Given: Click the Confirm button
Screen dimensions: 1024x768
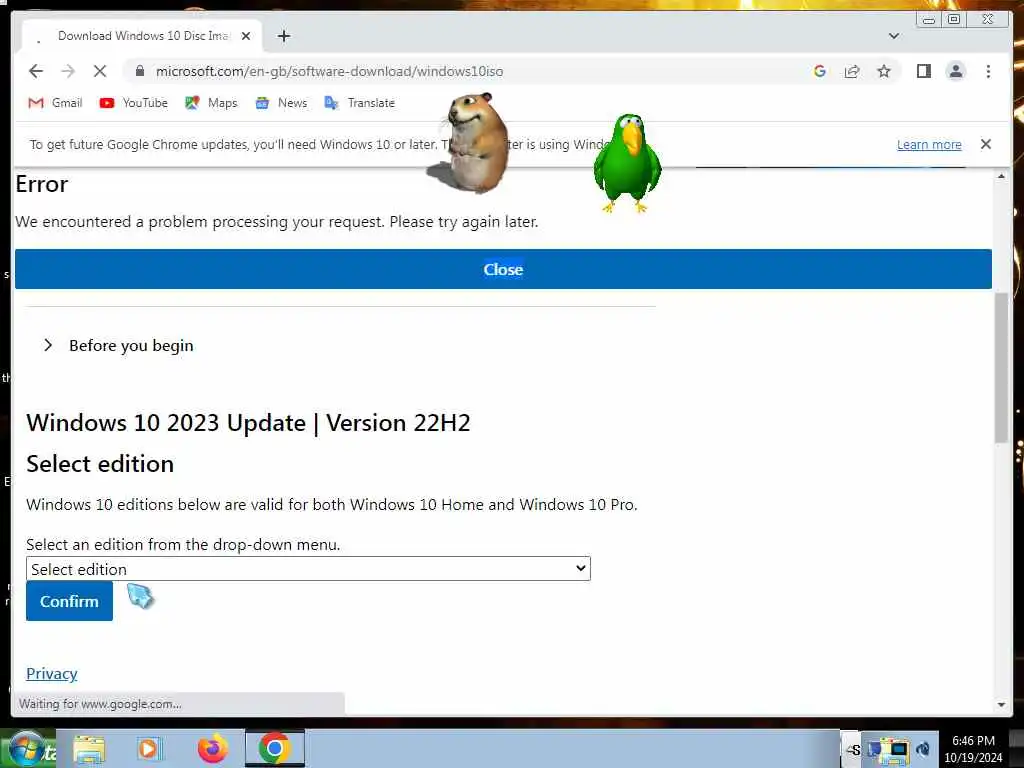Looking at the screenshot, I should click(x=69, y=601).
